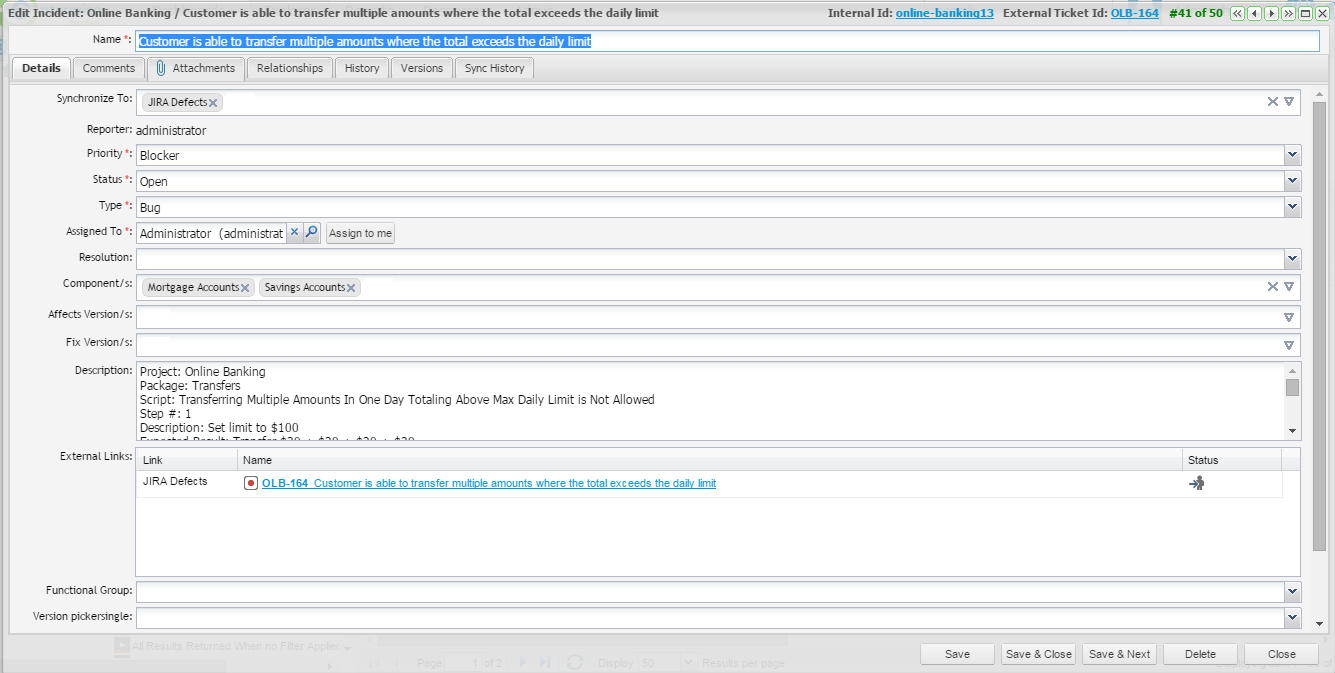The image size is (1335, 673).
Task: Search for a user to assign
Action: [x=311, y=232]
